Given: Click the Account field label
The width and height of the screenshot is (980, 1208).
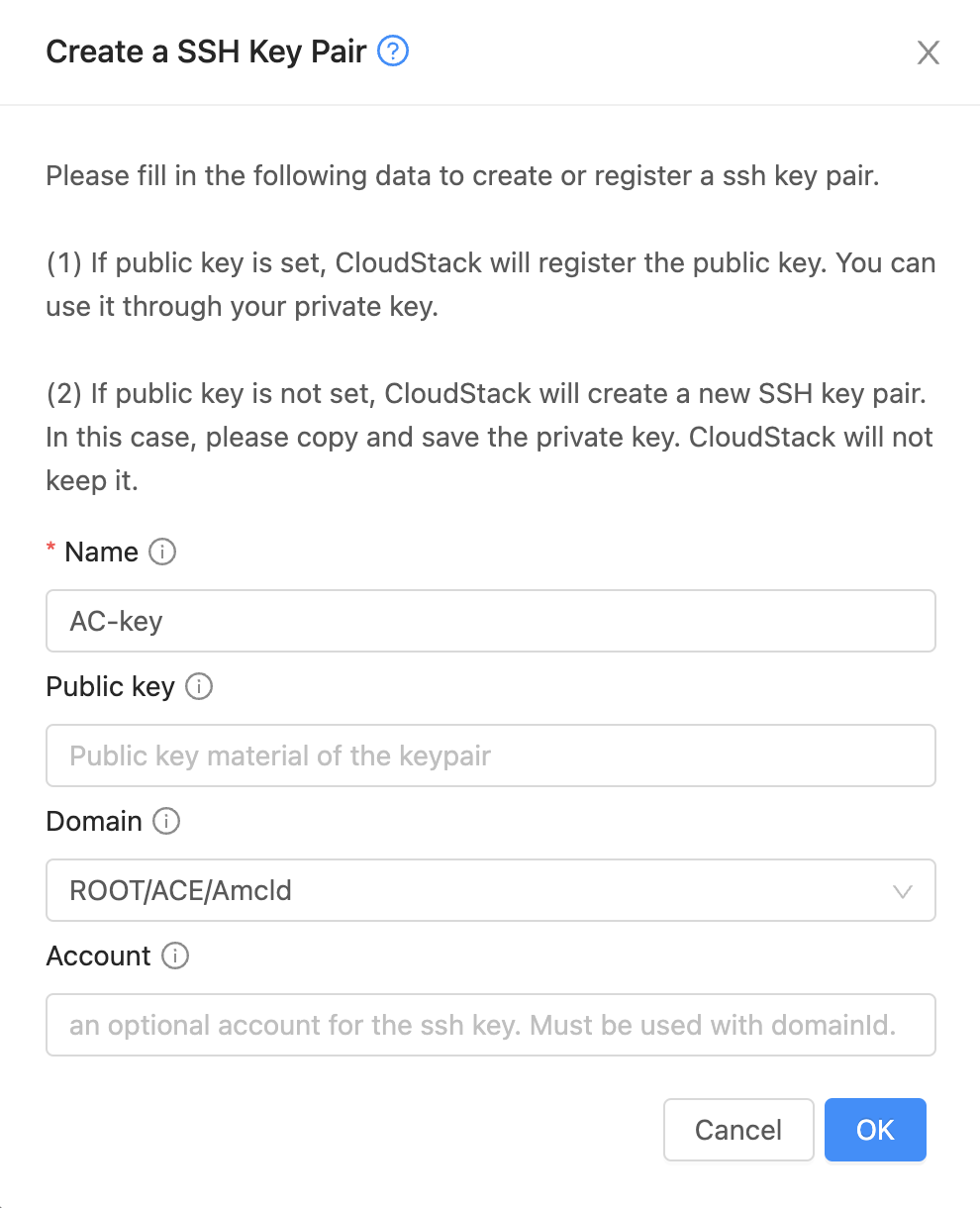Looking at the screenshot, I should (98, 956).
